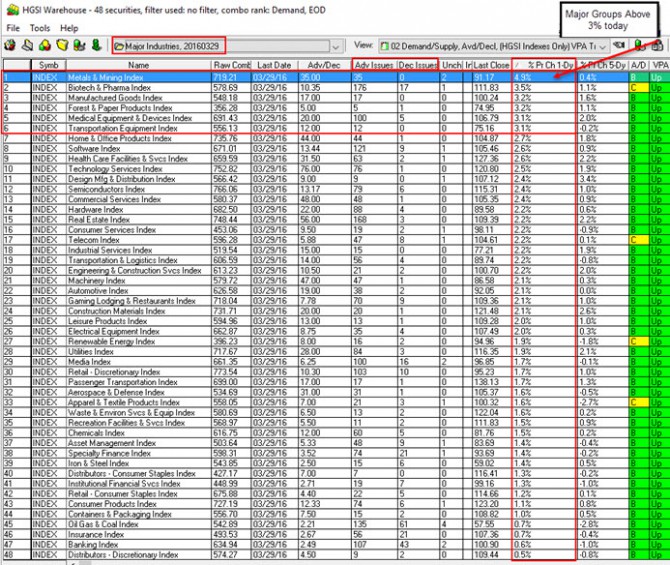Viewport: 670px width, 565px height.
Task: Select the Forest & Paper Products Index row
Action: pos(336,108)
